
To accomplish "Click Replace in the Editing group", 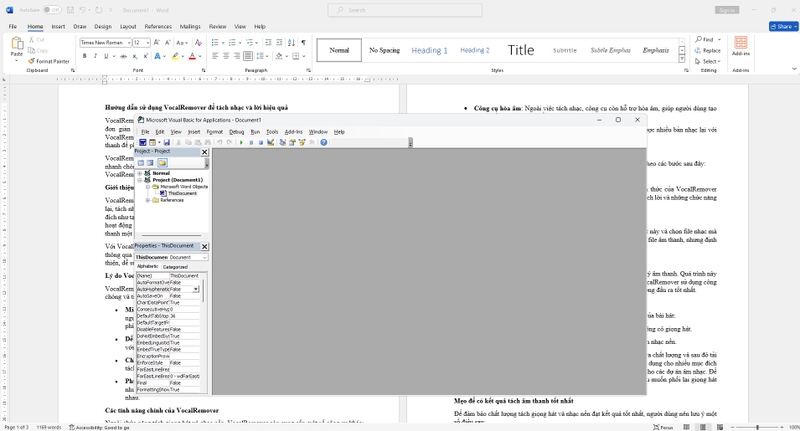I will coord(708,50).
